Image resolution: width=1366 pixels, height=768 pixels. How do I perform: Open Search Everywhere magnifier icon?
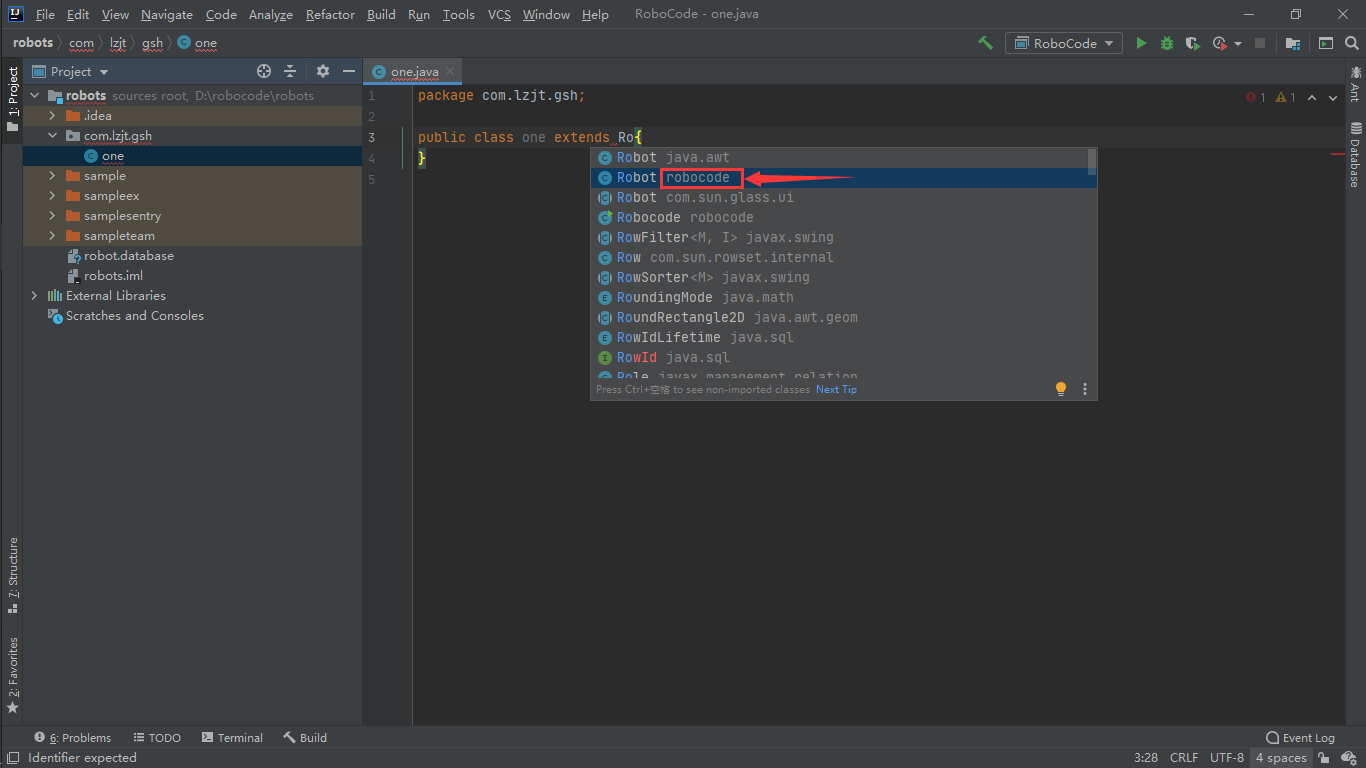1351,43
